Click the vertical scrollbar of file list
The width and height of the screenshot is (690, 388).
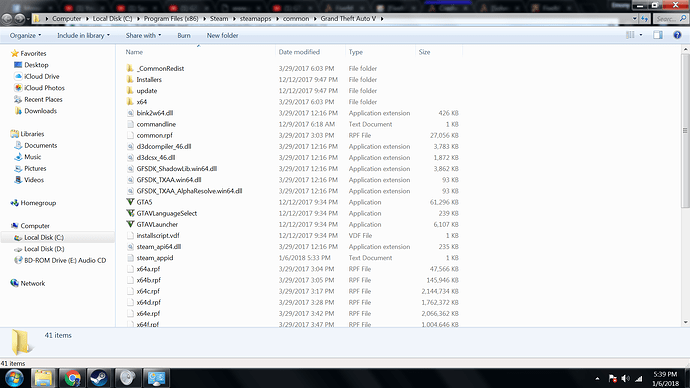(685, 185)
